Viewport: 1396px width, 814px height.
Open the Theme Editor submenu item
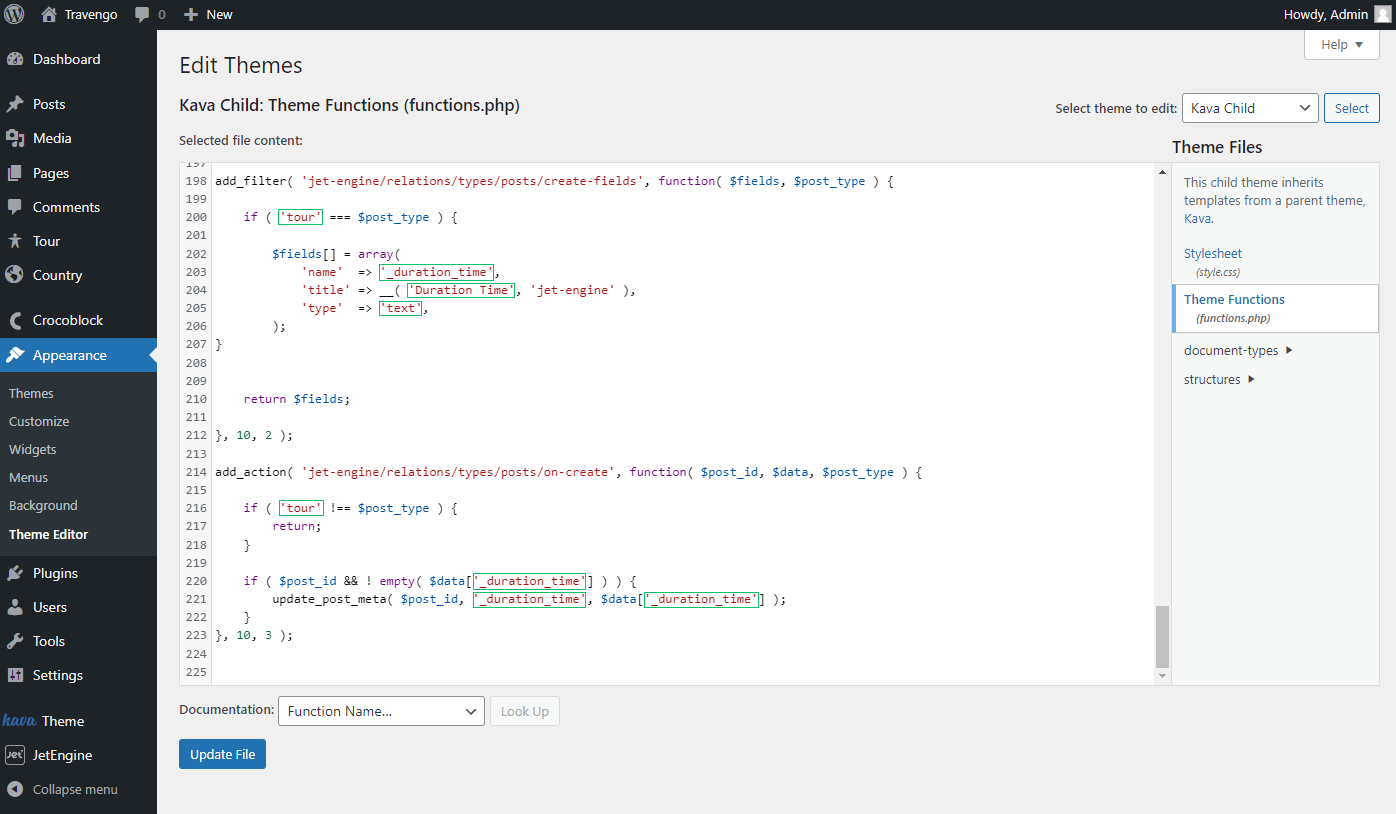point(48,534)
